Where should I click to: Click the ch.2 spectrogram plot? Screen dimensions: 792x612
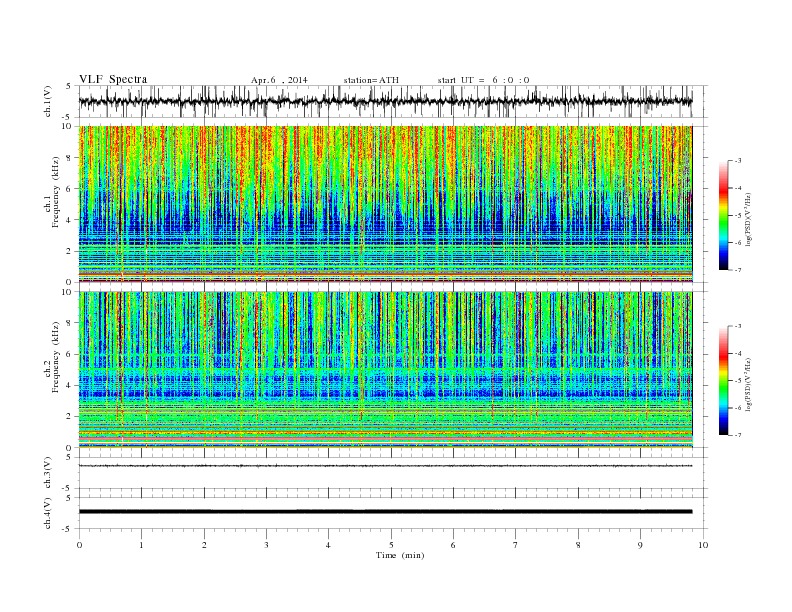click(x=386, y=370)
